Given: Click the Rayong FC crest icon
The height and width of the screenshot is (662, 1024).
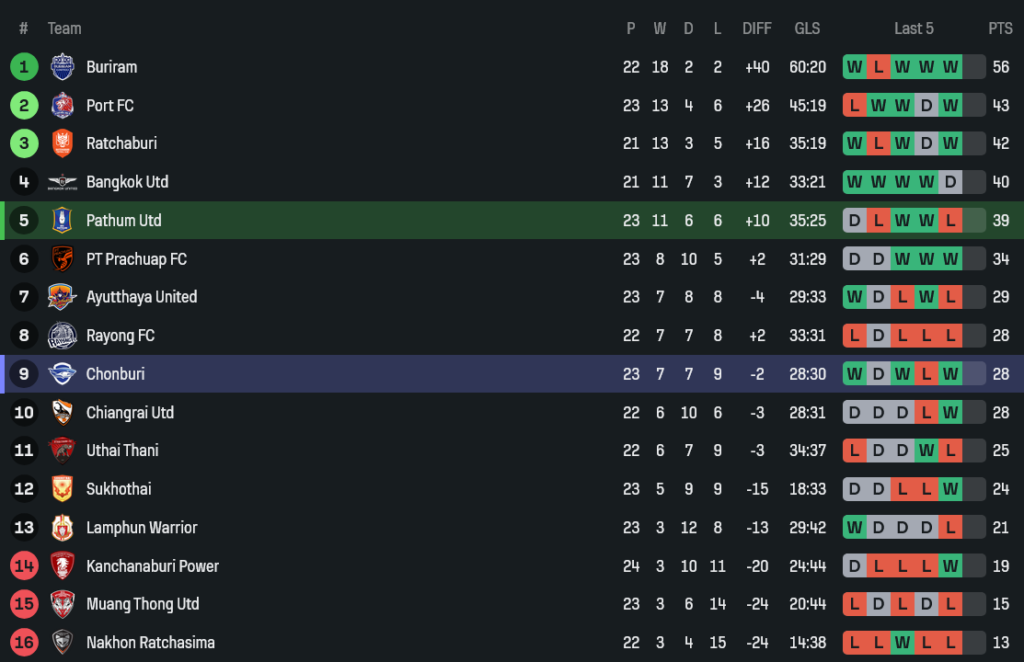Looking at the screenshot, I should (x=62, y=335).
